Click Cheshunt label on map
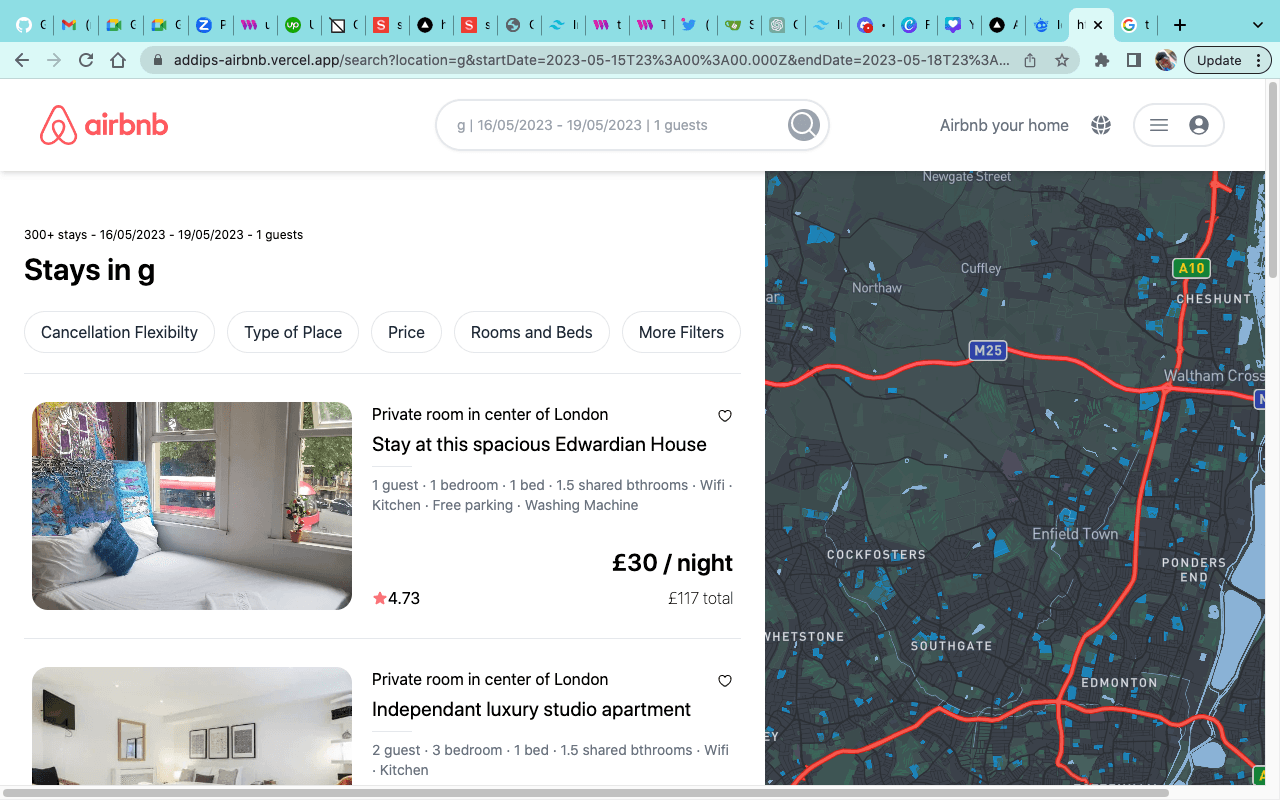The height and width of the screenshot is (800, 1280). point(1213,299)
